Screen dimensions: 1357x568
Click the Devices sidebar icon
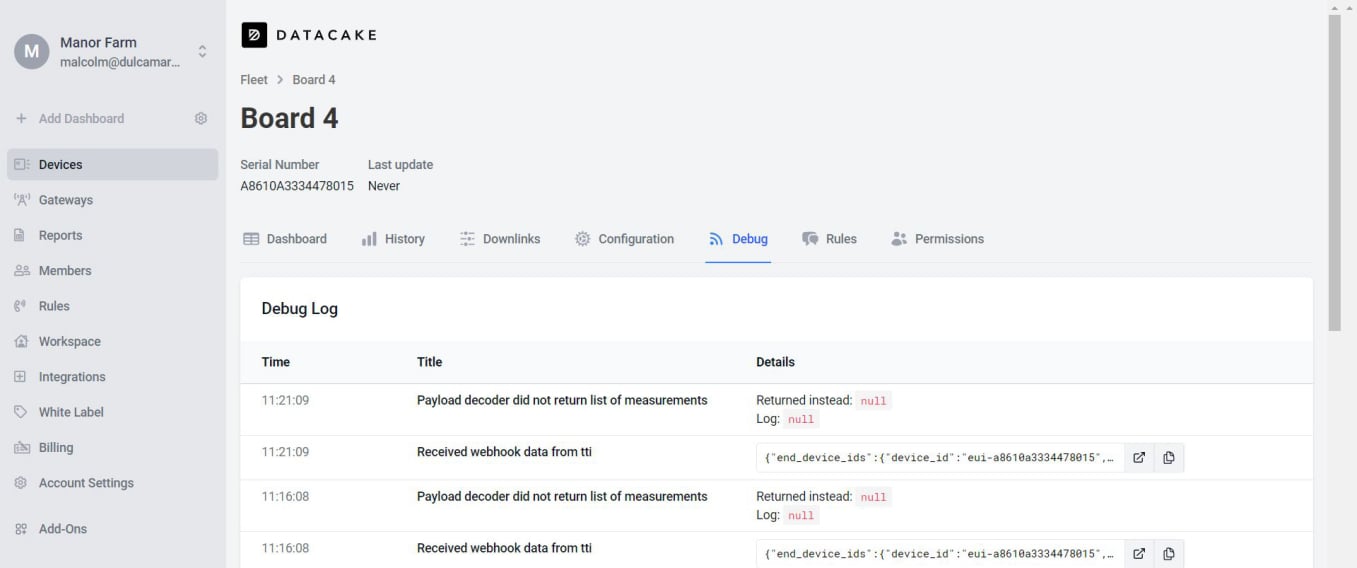click(21, 164)
